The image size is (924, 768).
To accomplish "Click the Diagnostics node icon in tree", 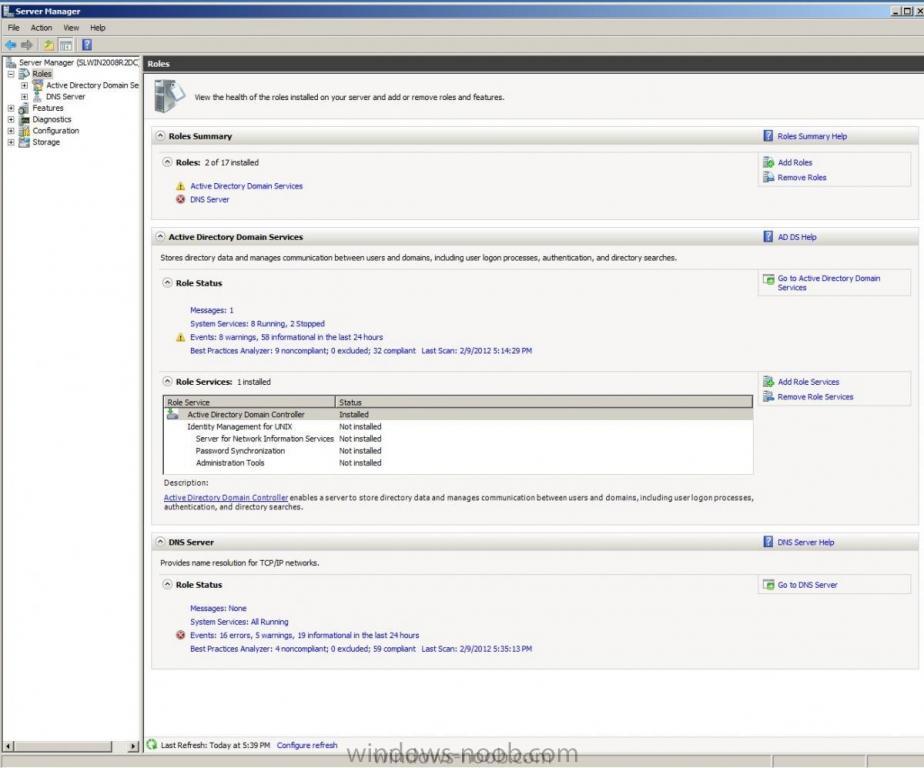I will click(24, 120).
